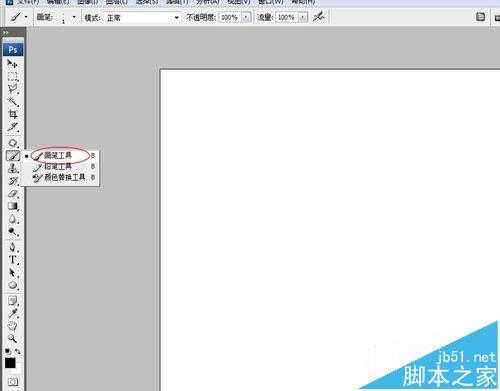Select the Clone Stamp tool
Screen dimensions: 500x391
pyautogui.click(x=13, y=168)
